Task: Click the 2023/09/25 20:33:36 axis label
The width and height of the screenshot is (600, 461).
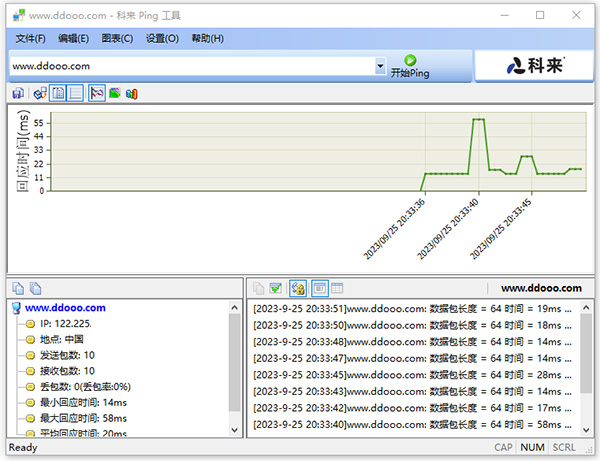Action: point(394,229)
